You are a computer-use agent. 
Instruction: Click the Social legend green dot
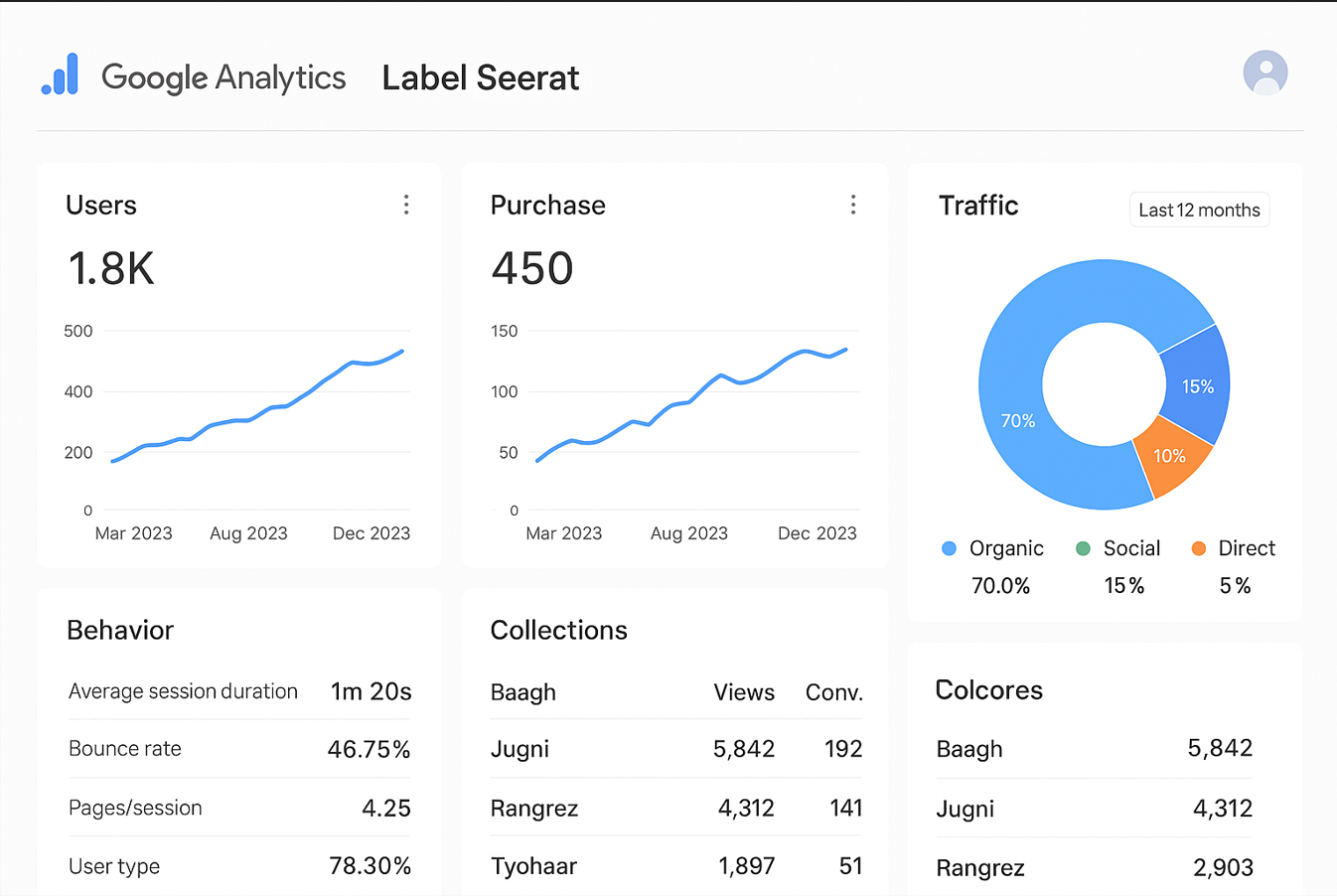tap(1083, 548)
